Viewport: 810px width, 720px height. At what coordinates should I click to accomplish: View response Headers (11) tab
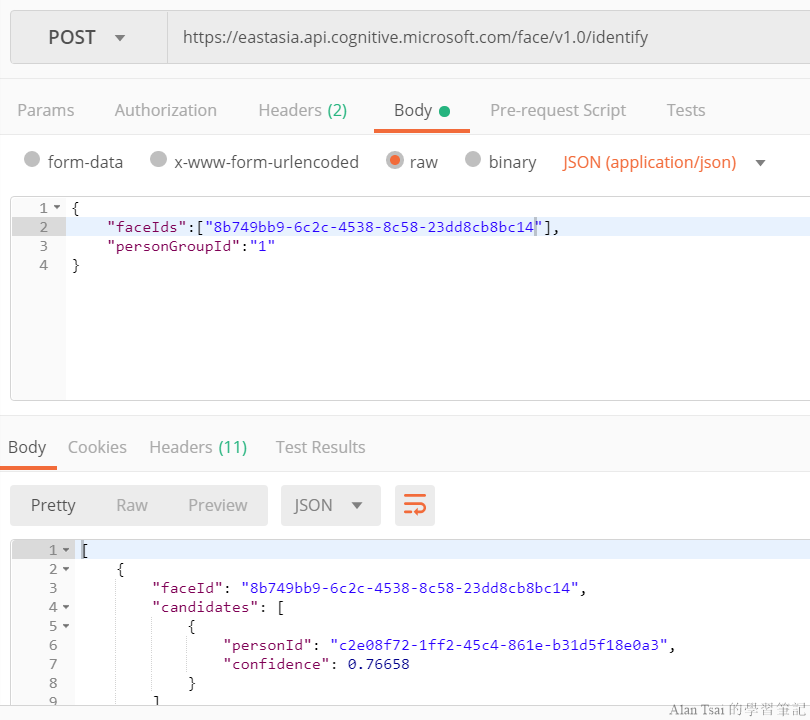pos(198,447)
